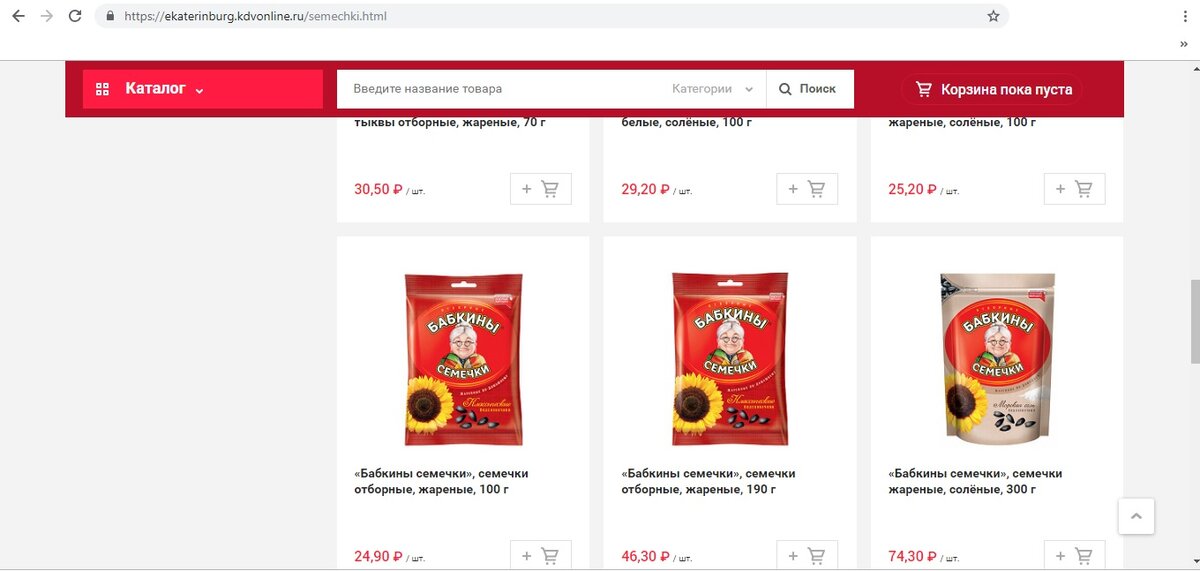Click the scroll-to-top arrow button
Image resolution: width=1200 pixels, height=571 pixels.
tap(1136, 516)
